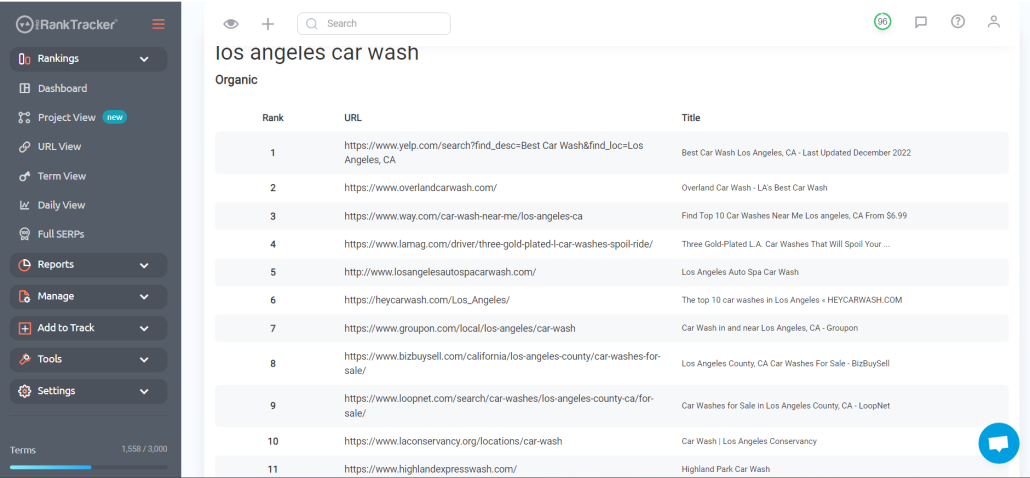Expand the Add to Track chevron
Viewport: 1030px width, 478px height.
pyautogui.click(x=144, y=328)
